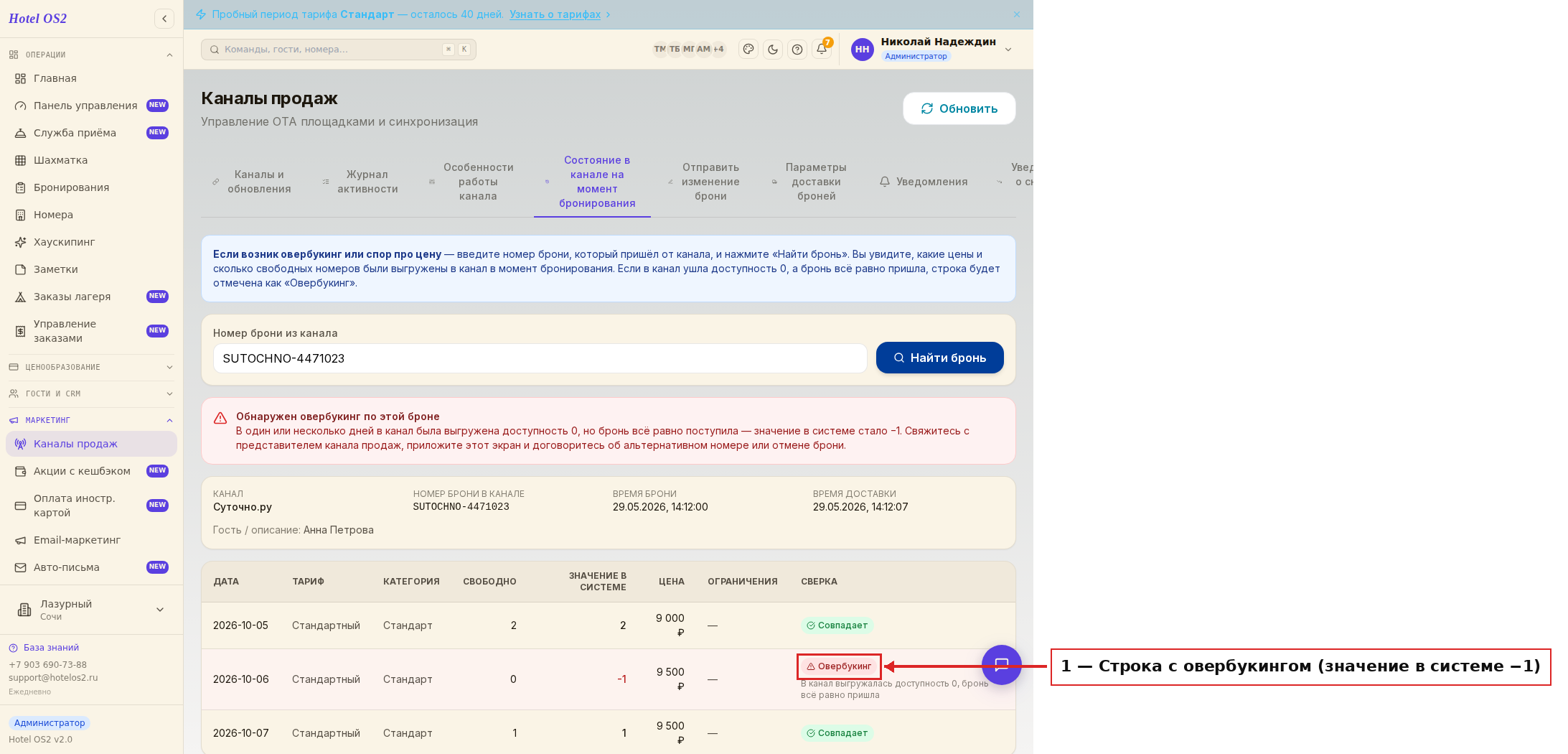This screenshot has width=1568, height=754.
Task: Click the Администратор role badge in sidebar footer
Action: 50,723
